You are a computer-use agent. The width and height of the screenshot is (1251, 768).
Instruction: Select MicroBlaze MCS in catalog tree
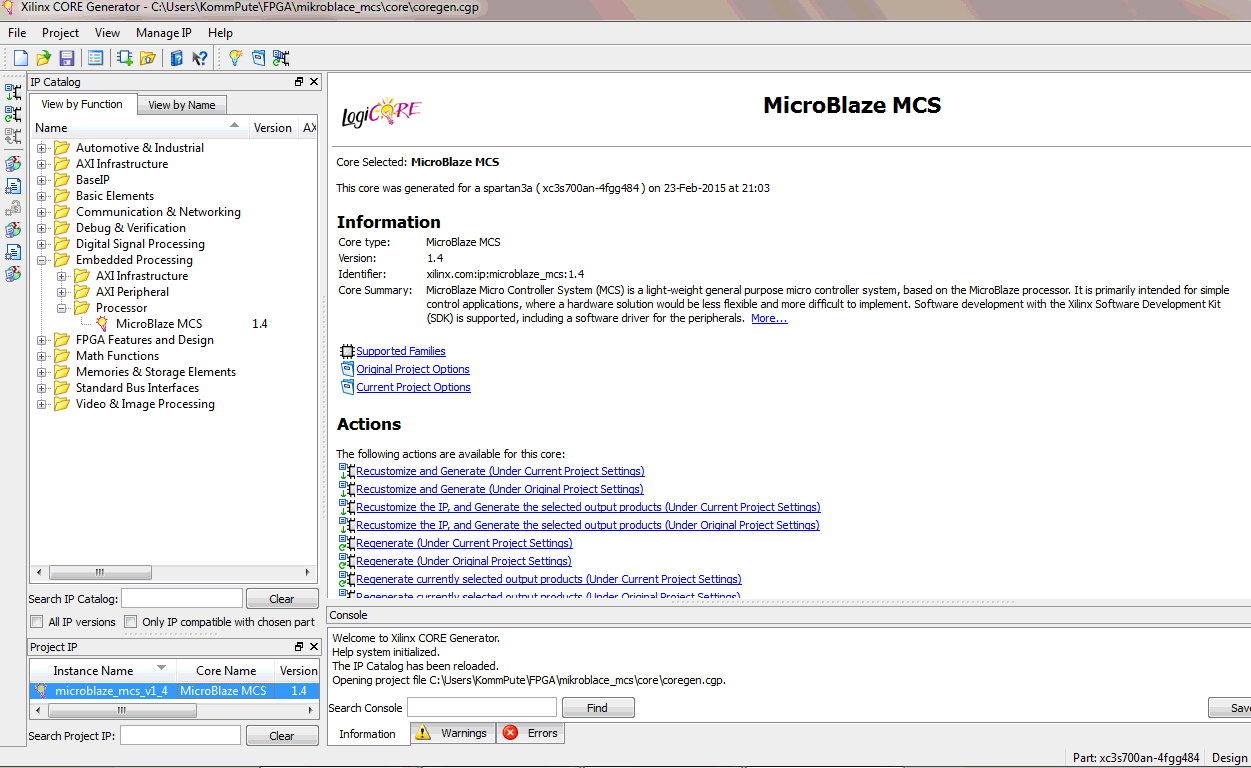(159, 324)
